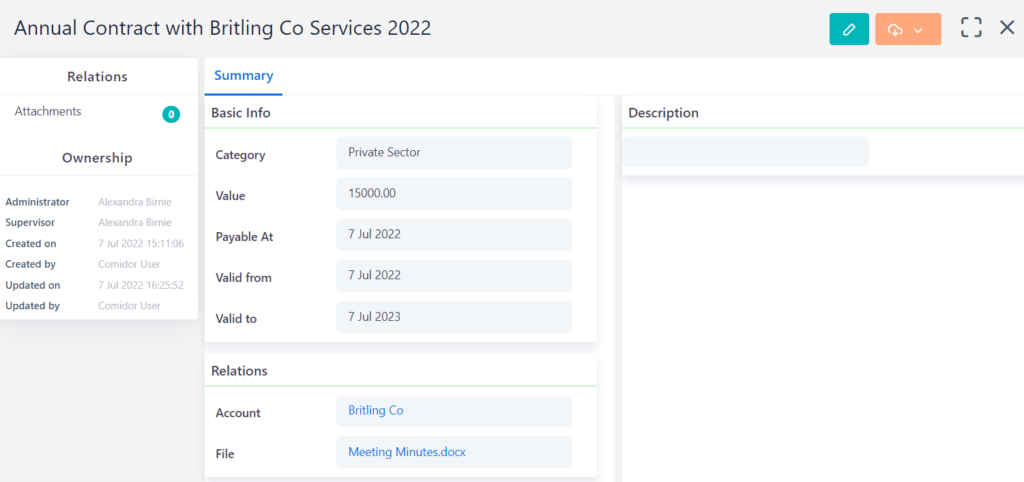
Task: Open the Attachments relation row
Action: pos(98,112)
